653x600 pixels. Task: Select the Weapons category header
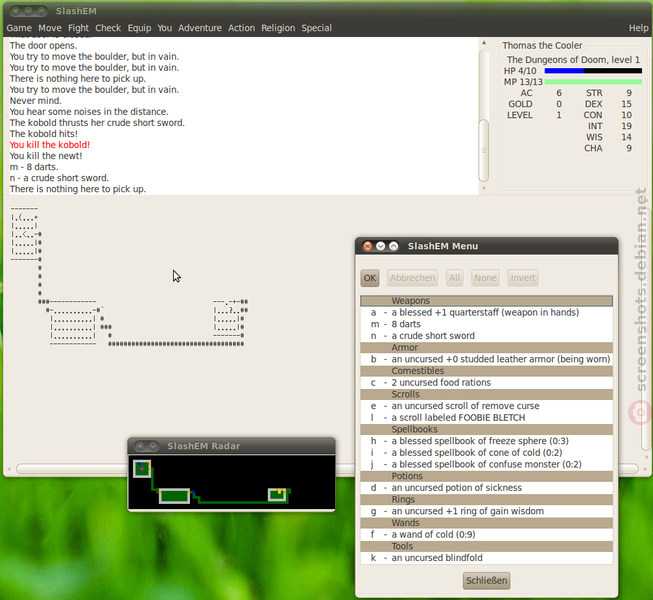[x=486, y=301]
